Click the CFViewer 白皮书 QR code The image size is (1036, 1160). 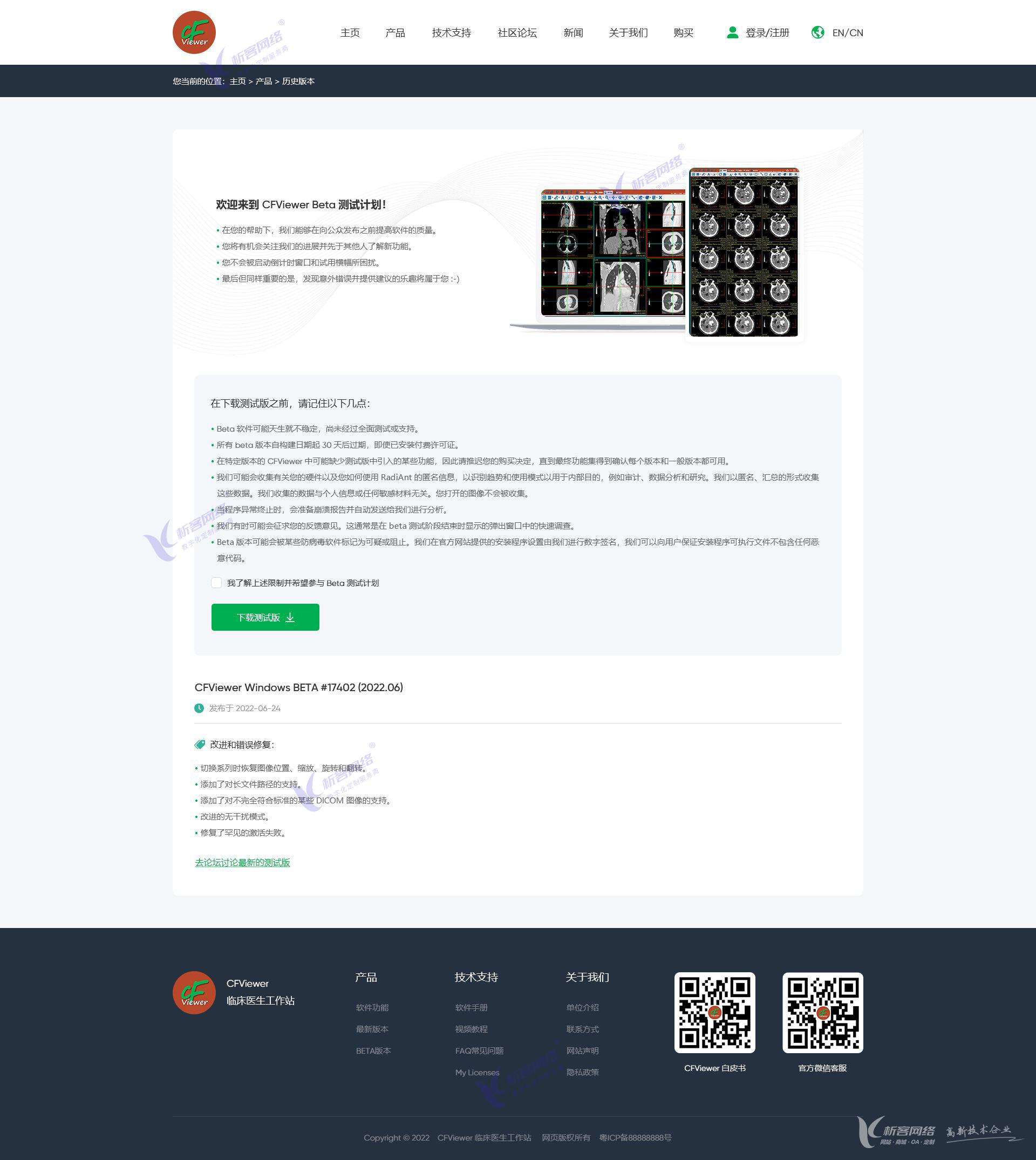pyautogui.click(x=714, y=1012)
